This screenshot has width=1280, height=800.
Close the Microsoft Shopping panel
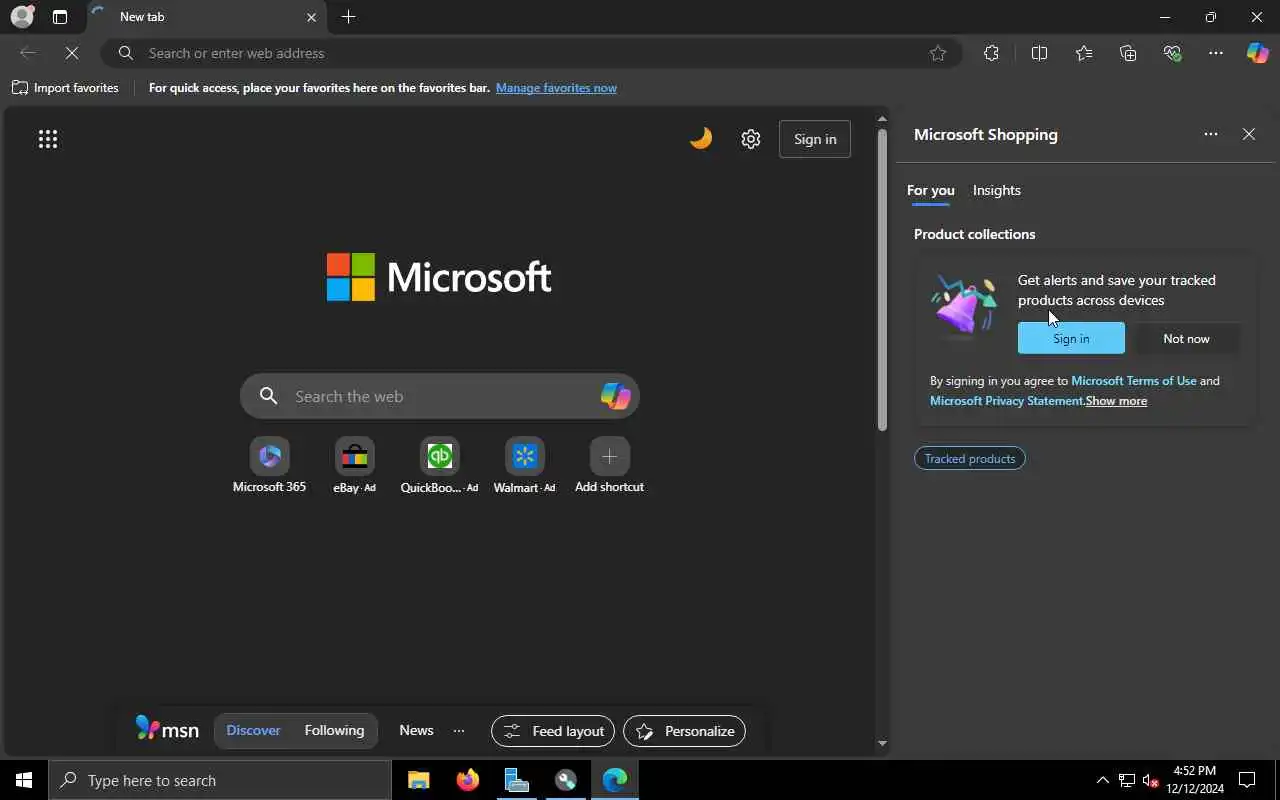(x=1249, y=134)
